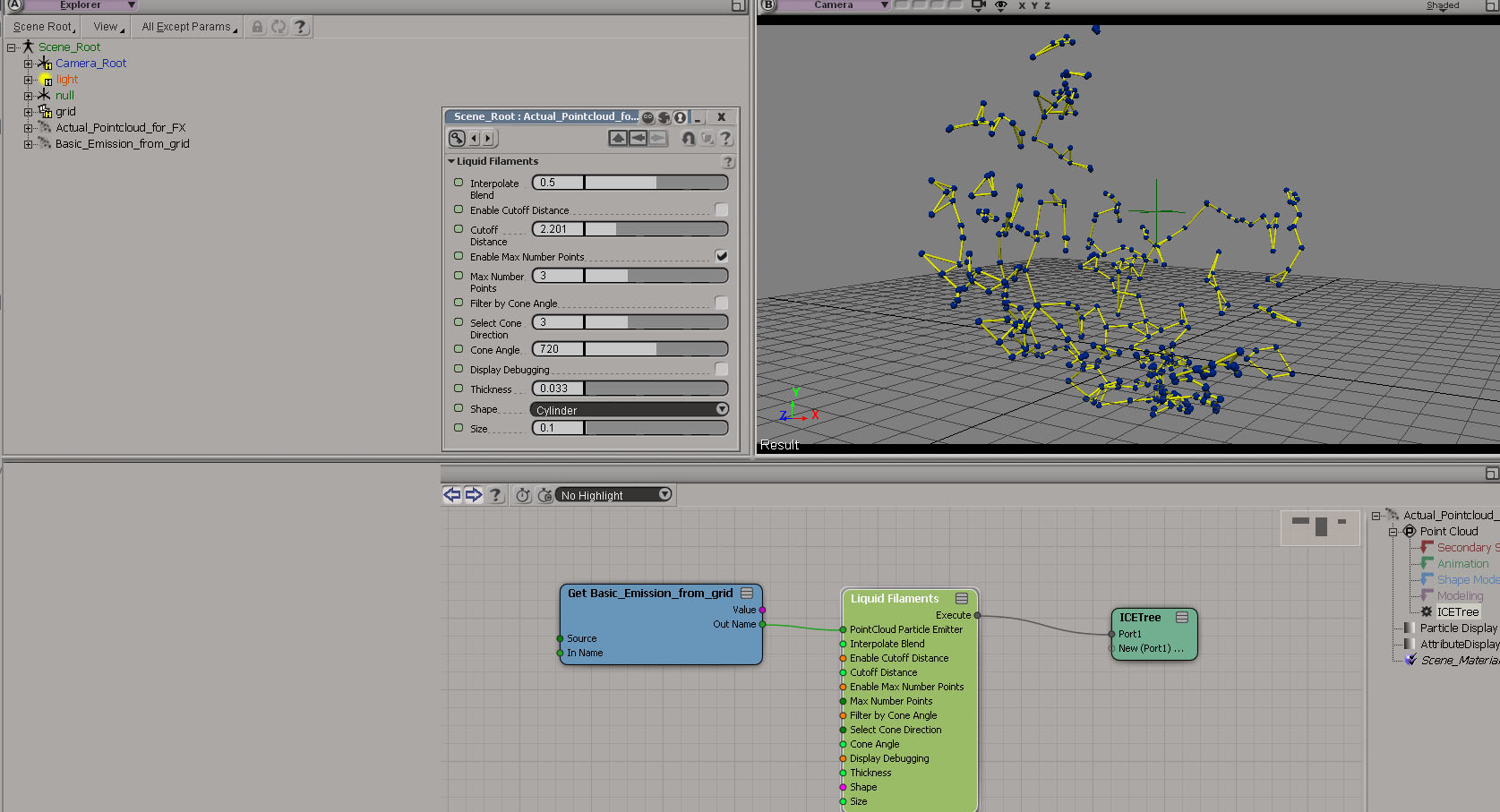This screenshot has width=1500, height=812.
Task: Click the blue back arrow in ICE Tree
Action: pos(452,495)
